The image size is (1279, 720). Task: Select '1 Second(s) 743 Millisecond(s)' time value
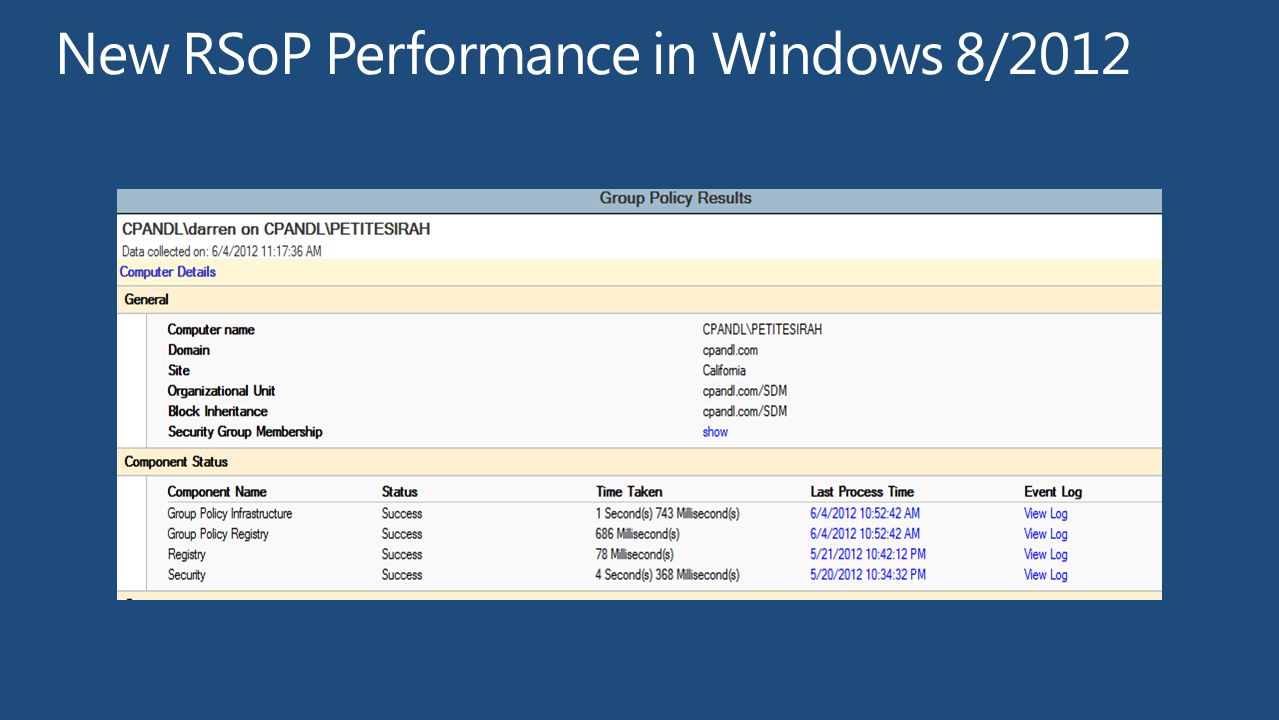pos(668,514)
